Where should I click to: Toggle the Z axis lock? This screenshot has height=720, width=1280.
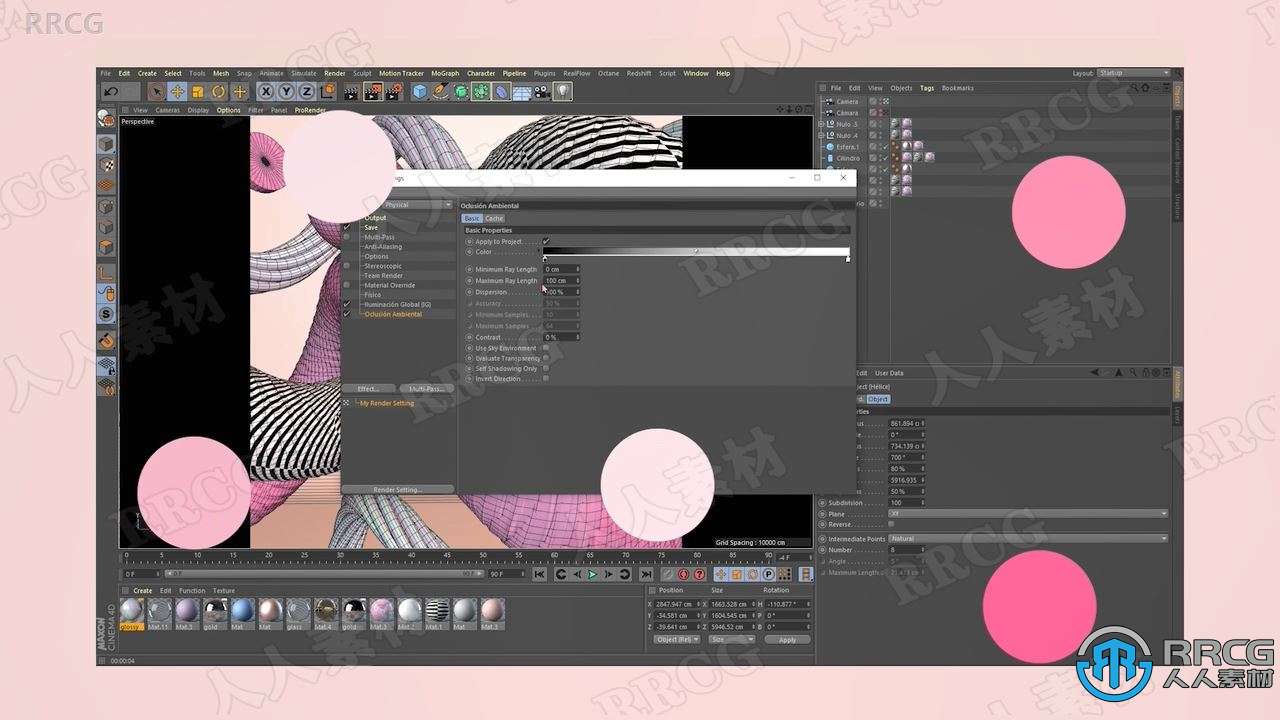pos(307,92)
